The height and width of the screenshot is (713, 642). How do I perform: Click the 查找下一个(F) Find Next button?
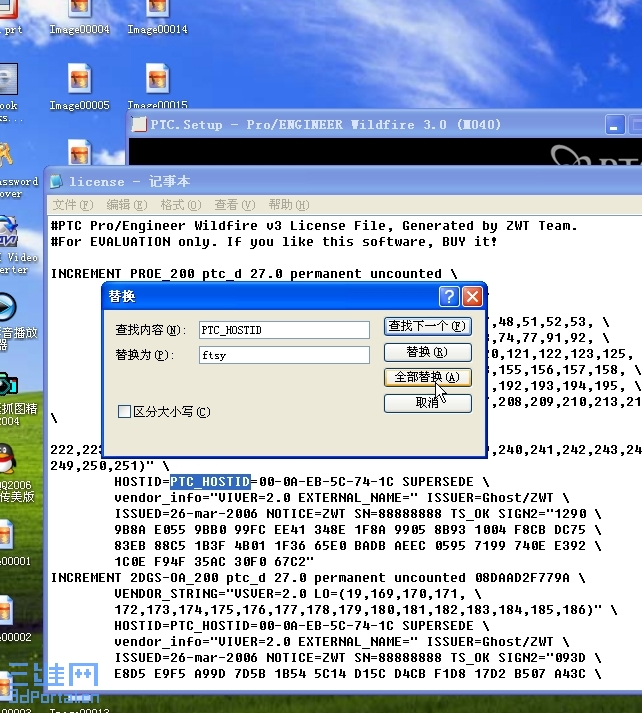point(427,326)
